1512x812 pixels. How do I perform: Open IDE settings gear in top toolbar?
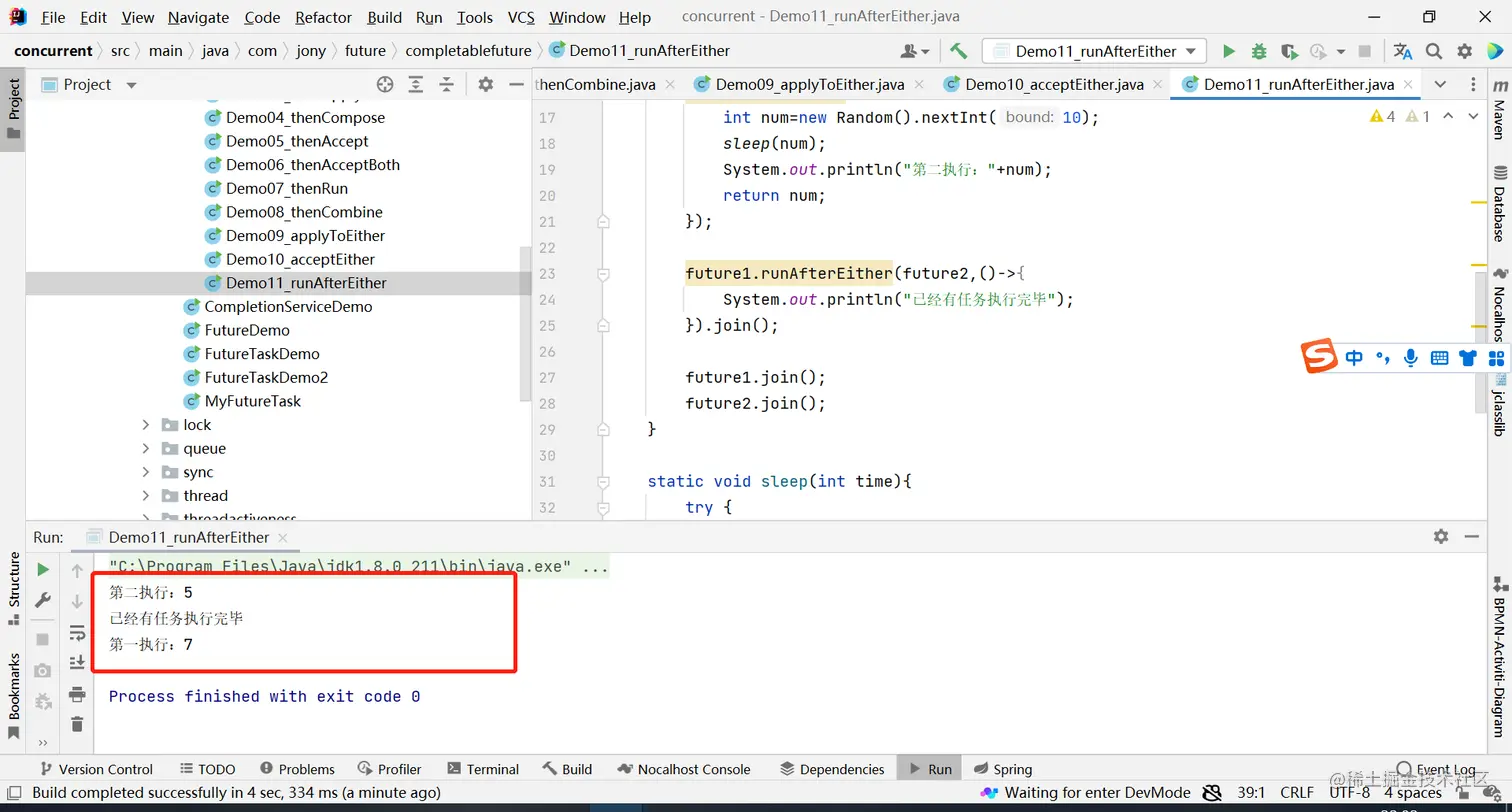pos(1465,51)
